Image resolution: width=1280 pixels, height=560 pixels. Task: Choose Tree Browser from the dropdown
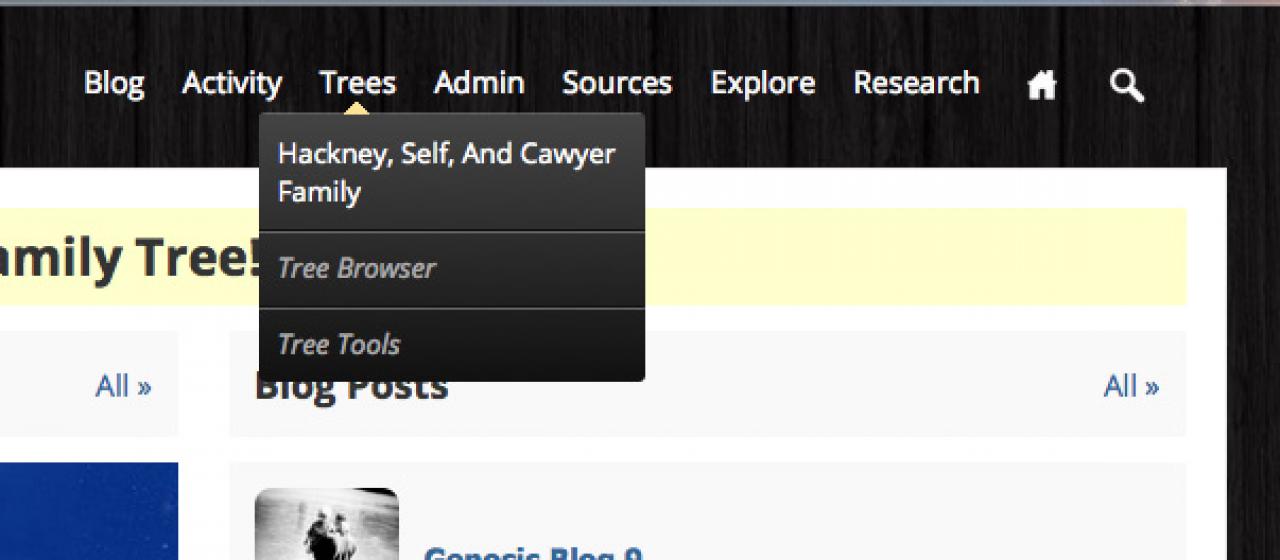452,269
